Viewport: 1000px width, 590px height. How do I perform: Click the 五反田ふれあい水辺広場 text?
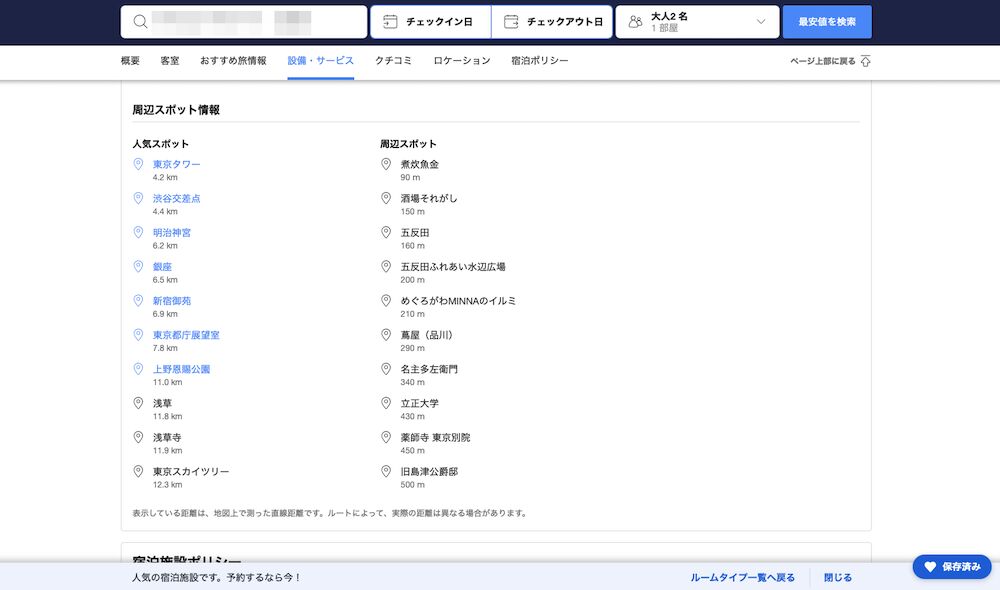pos(453,267)
